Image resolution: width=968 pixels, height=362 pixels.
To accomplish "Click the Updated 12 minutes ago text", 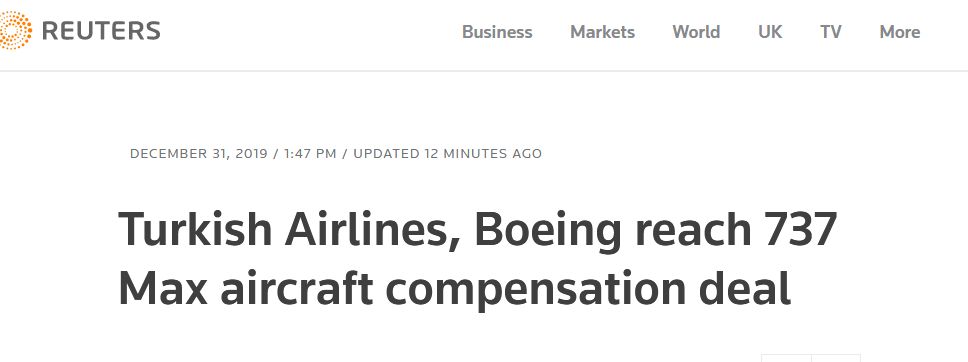I will [448, 154].
